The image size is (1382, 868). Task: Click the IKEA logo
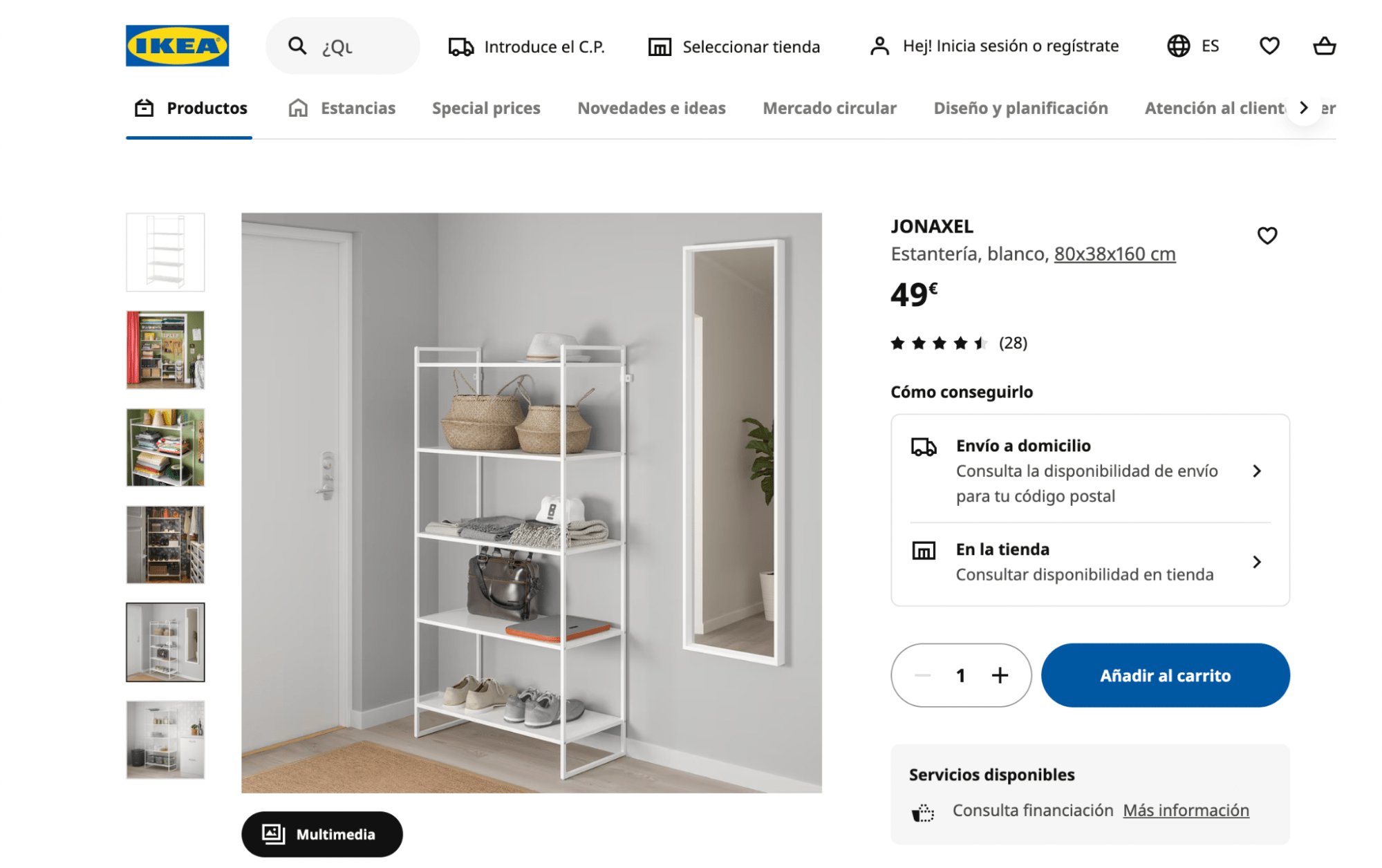point(177,46)
